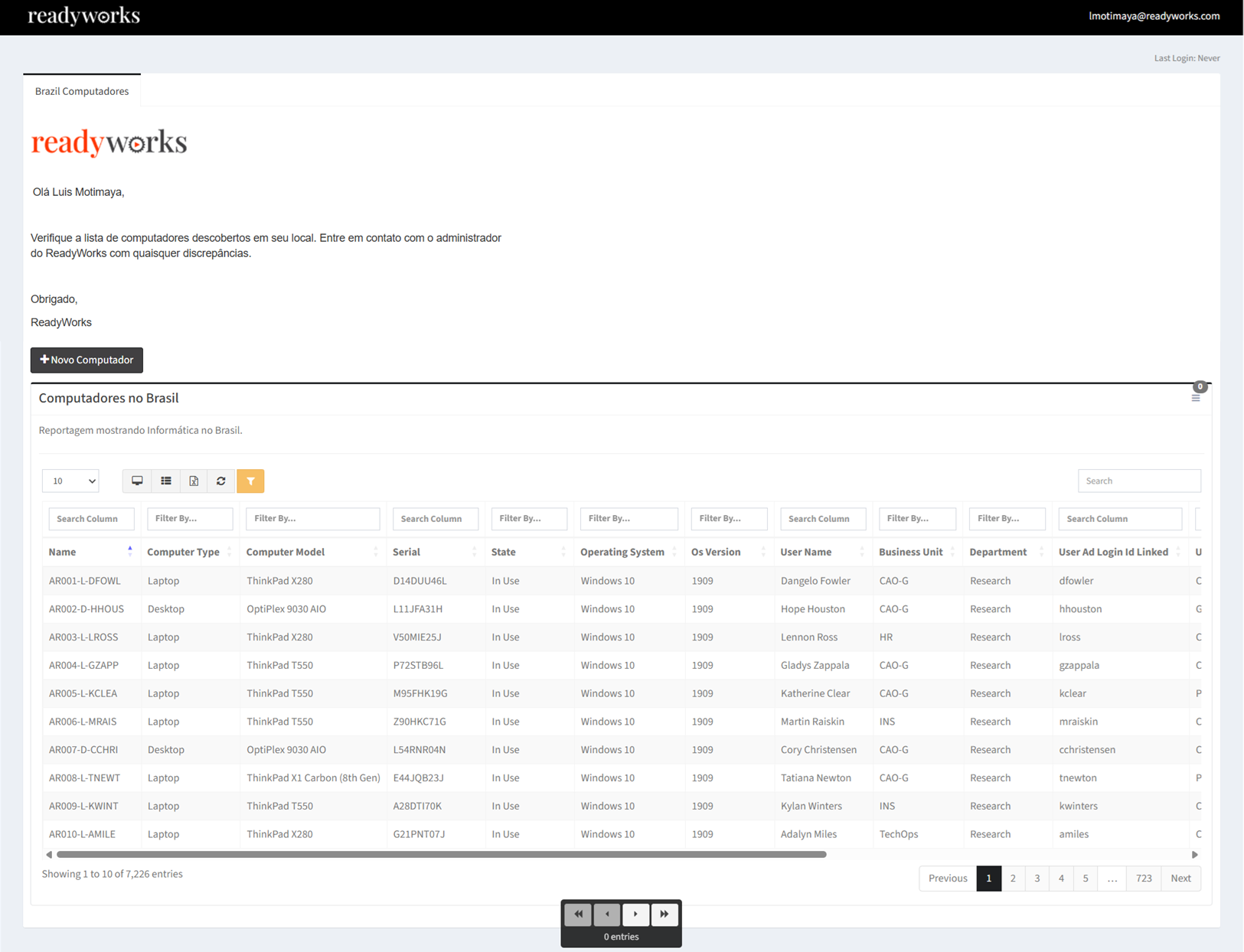Toggle the yellow column filter button
This screenshot has height=952, width=1244.
250,481
